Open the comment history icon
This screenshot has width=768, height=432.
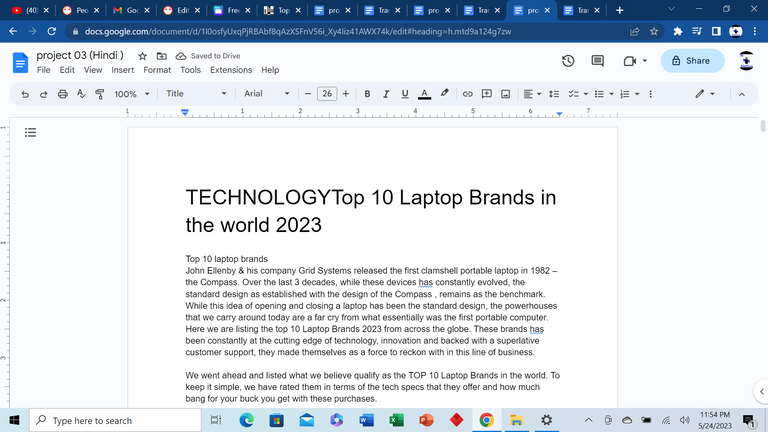click(598, 61)
